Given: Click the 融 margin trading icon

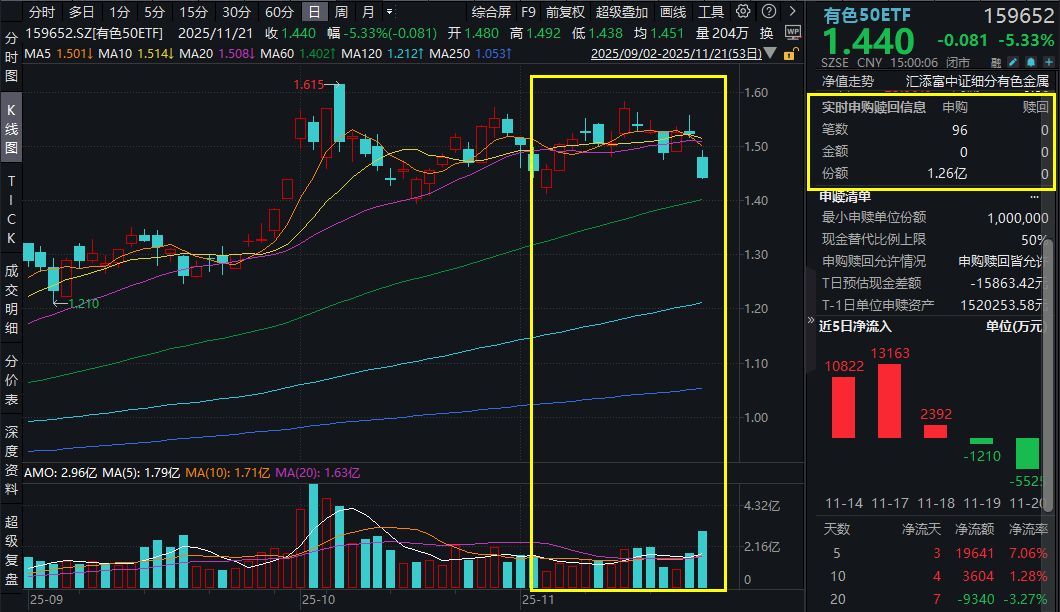Looking at the screenshot, I should (x=996, y=62).
